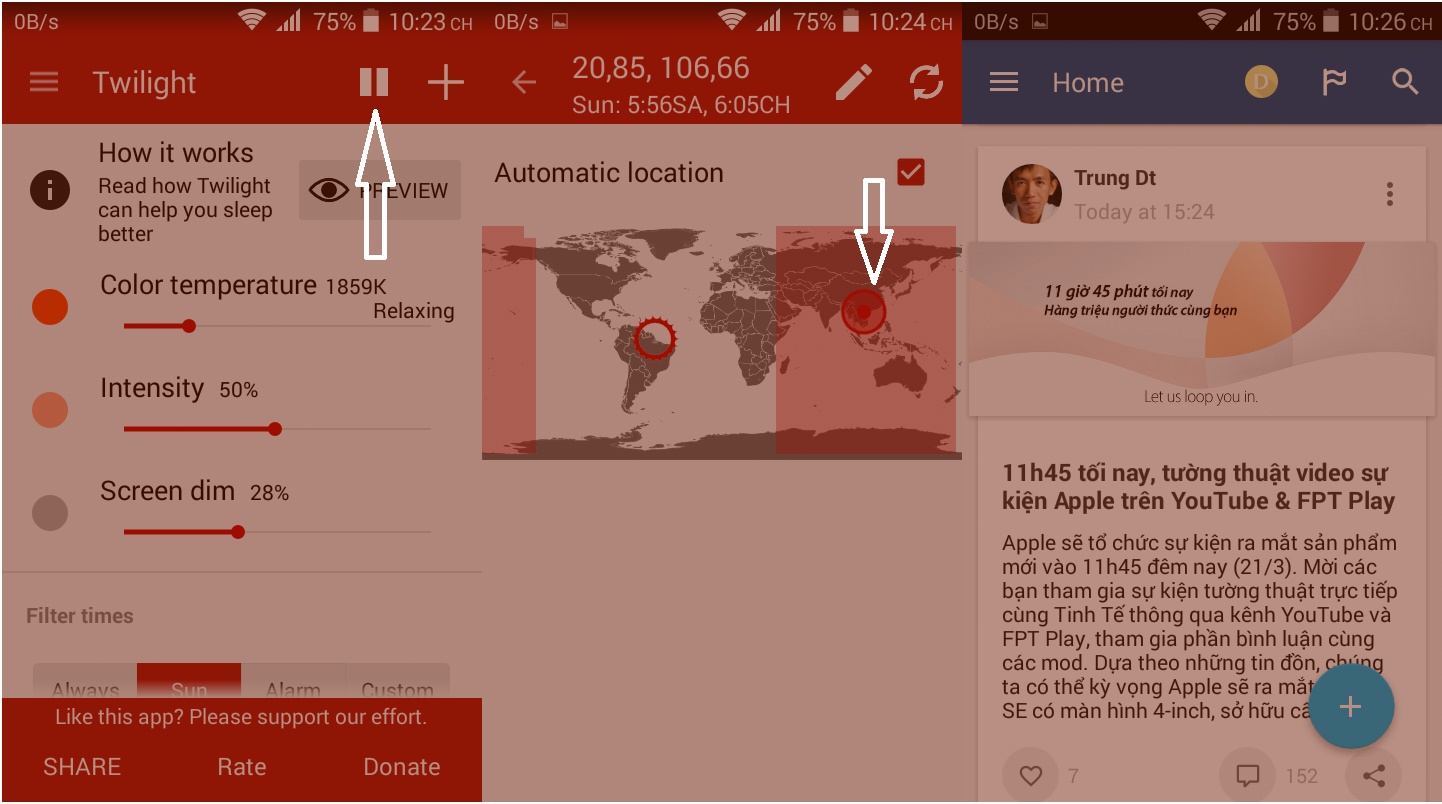1442x804 pixels.
Task: Open the Apple event banner image
Action: (x=1200, y=328)
